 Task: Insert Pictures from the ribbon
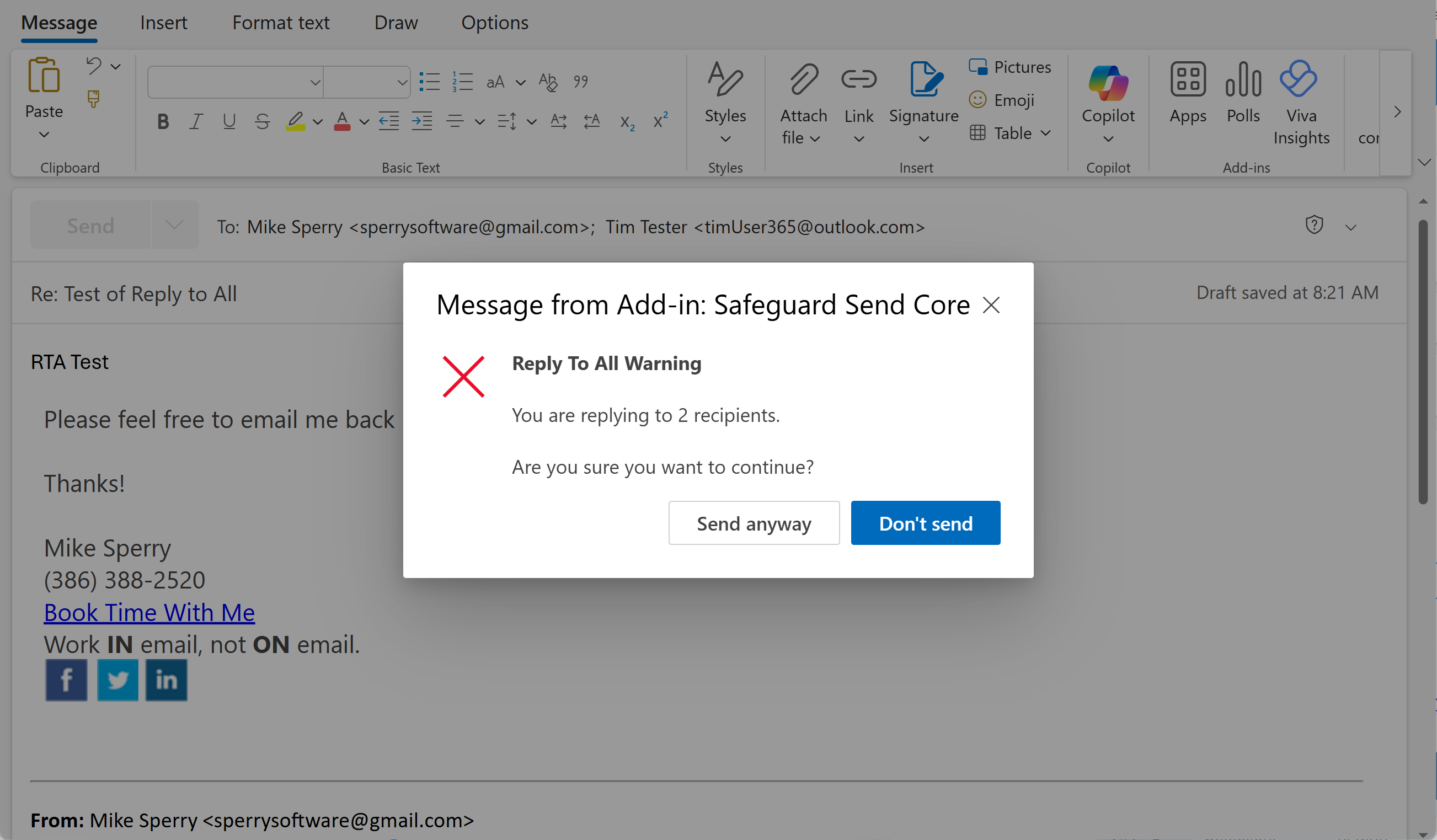click(1010, 67)
